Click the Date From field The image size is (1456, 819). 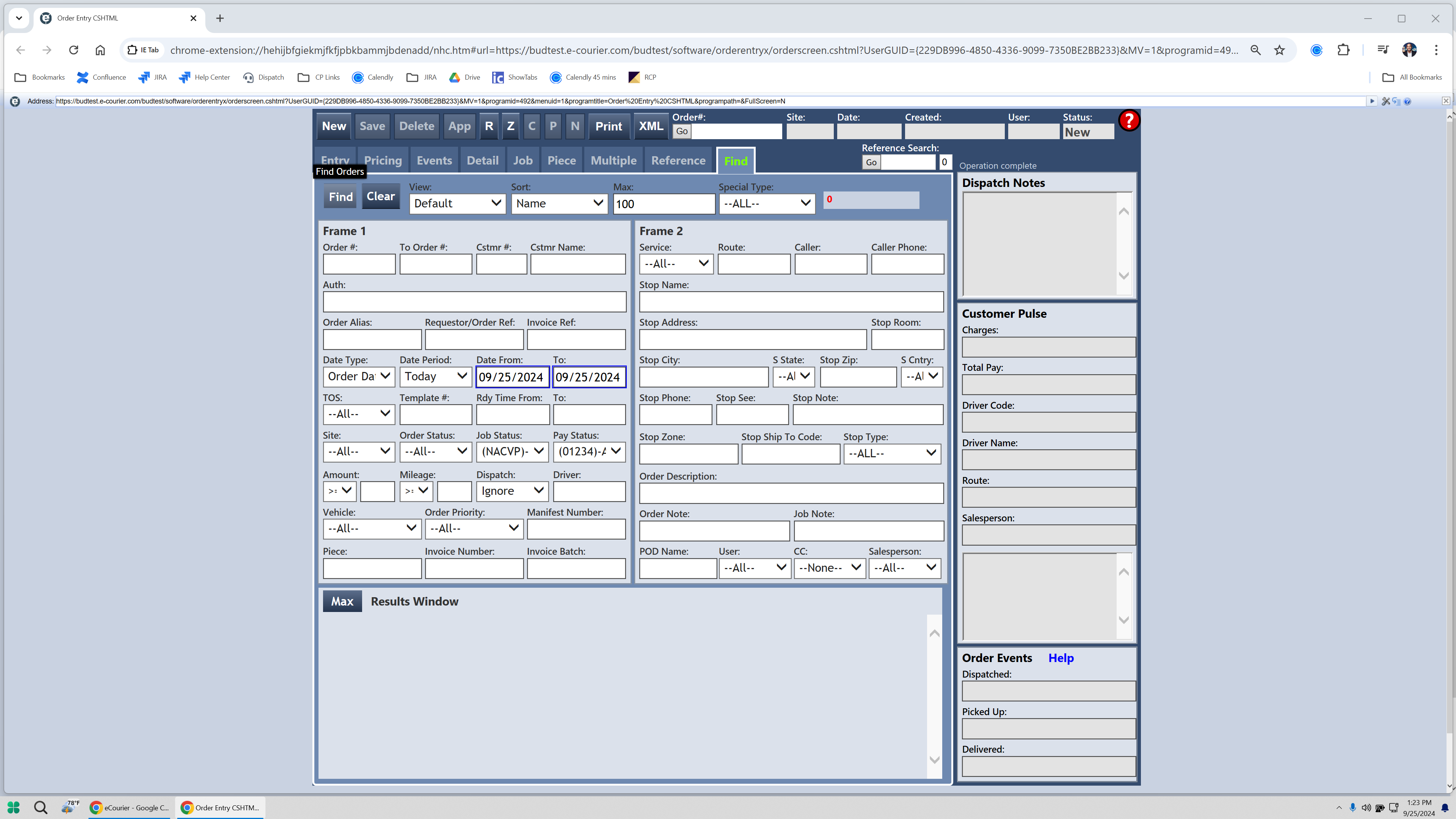point(512,377)
